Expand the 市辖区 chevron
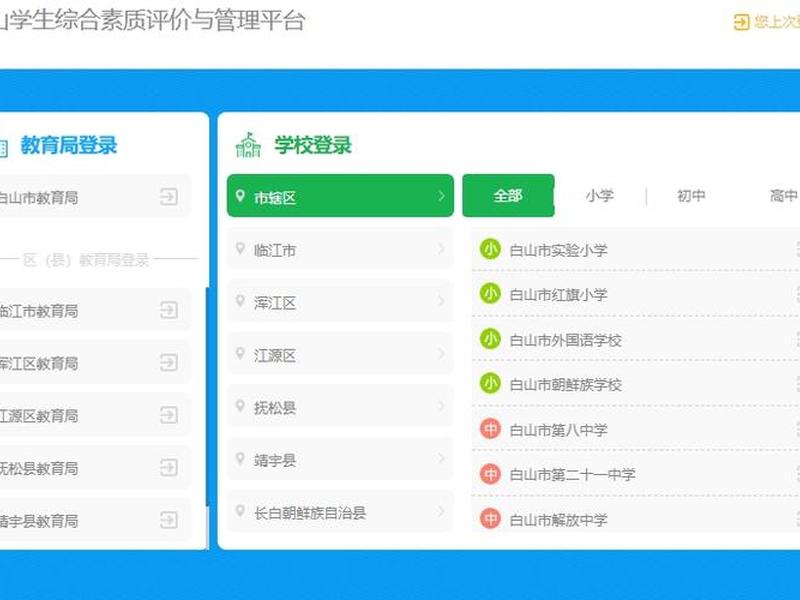The height and width of the screenshot is (600, 800). (x=441, y=196)
